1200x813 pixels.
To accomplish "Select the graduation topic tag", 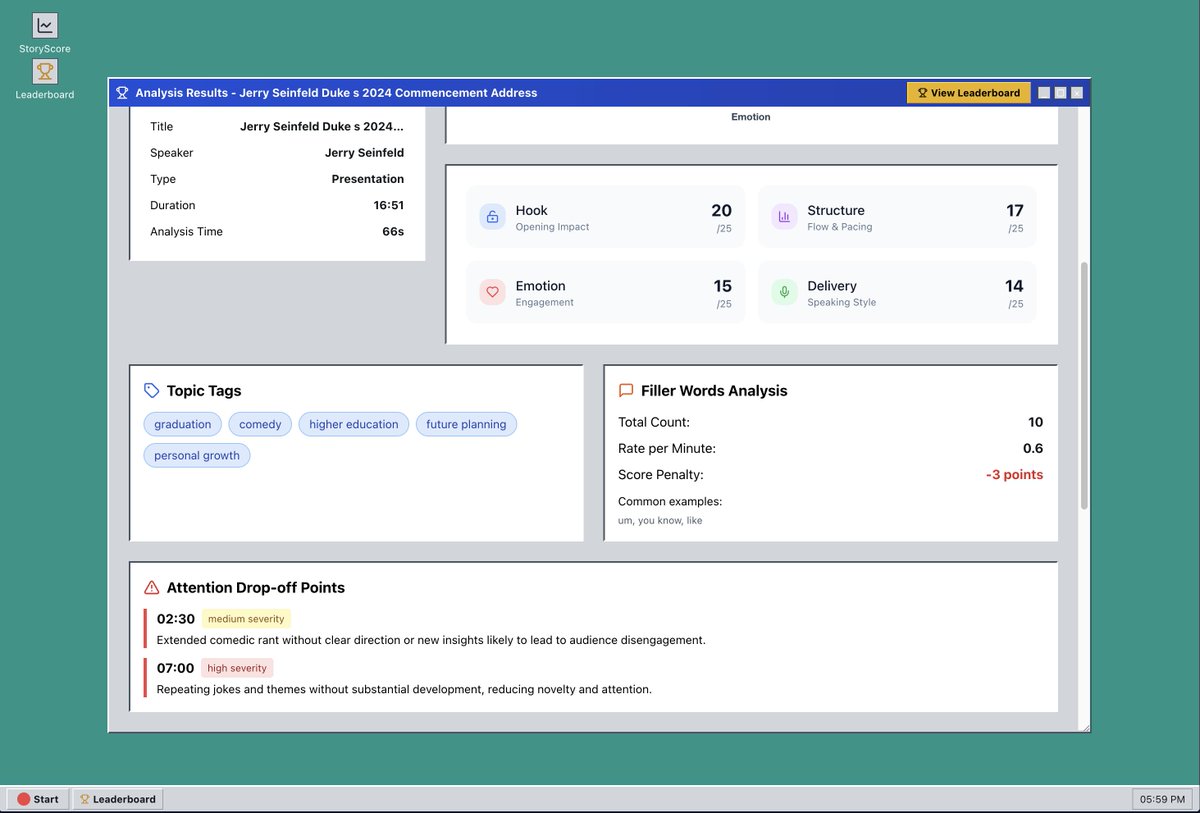I will [183, 424].
